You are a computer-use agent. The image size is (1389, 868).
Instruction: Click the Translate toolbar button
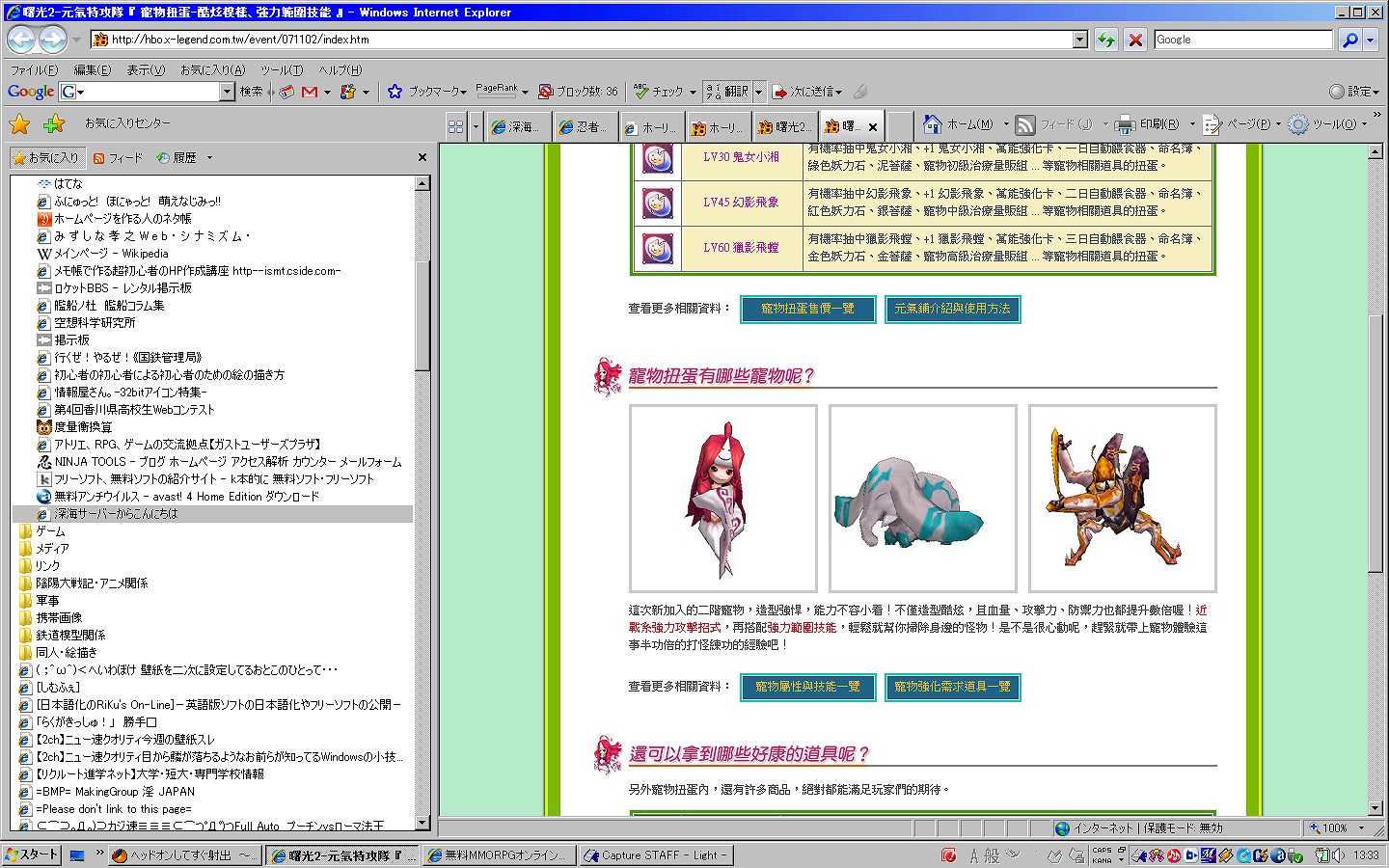pos(727,92)
